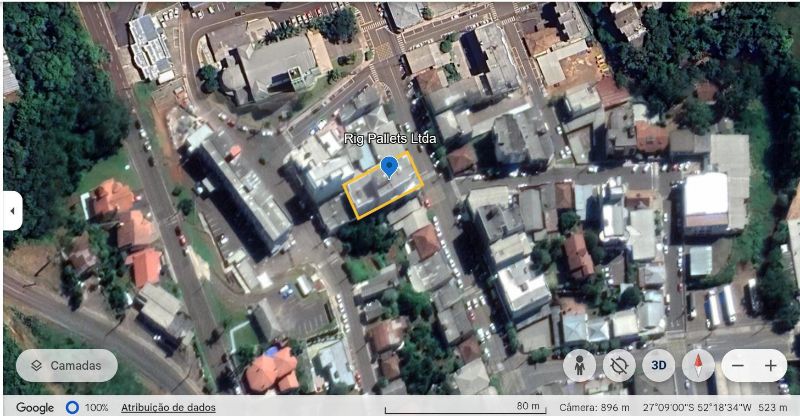Reset orientation with the compass

[x=698, y=365]
